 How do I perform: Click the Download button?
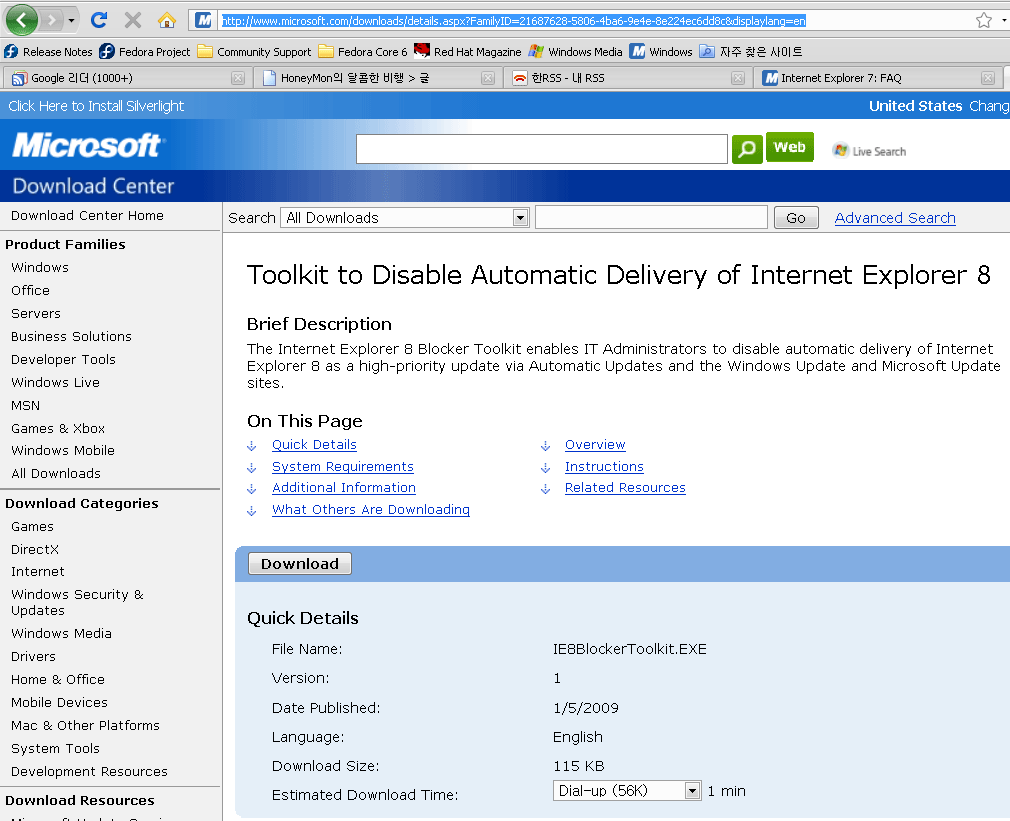point(300,563)
